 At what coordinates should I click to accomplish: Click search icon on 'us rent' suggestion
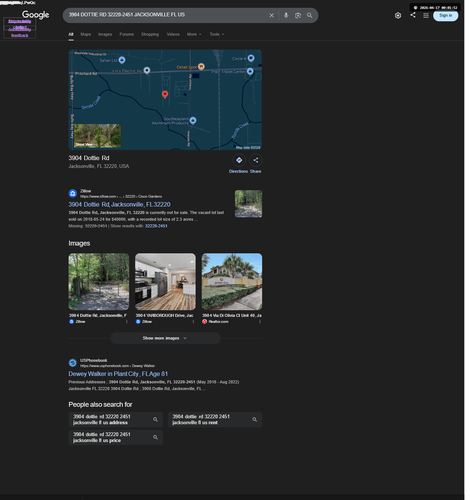point(255,419)
